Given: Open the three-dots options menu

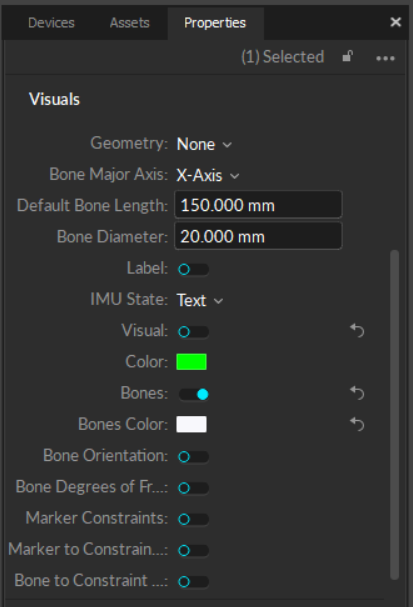Looking at the screenshot, I should pos(385,58).
